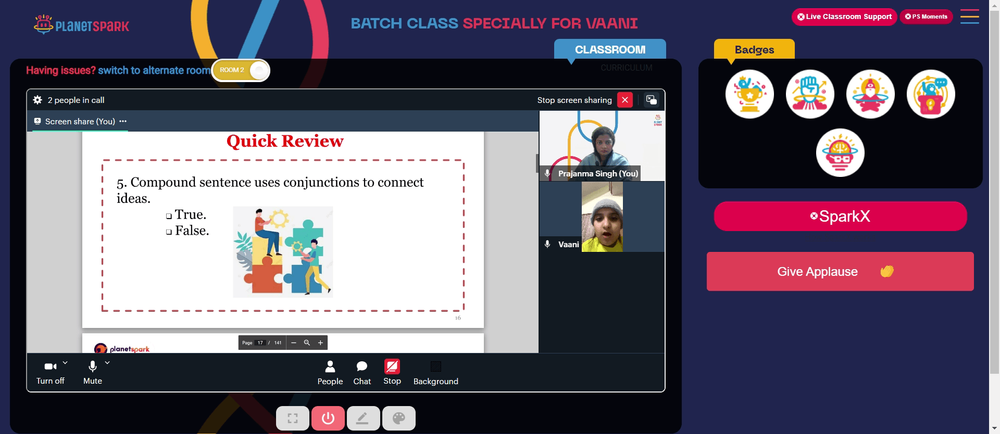Click the 'Quick Review' heading
Image resolution: width=1000 pixels, height=434 pixels.
click(284, 141)
